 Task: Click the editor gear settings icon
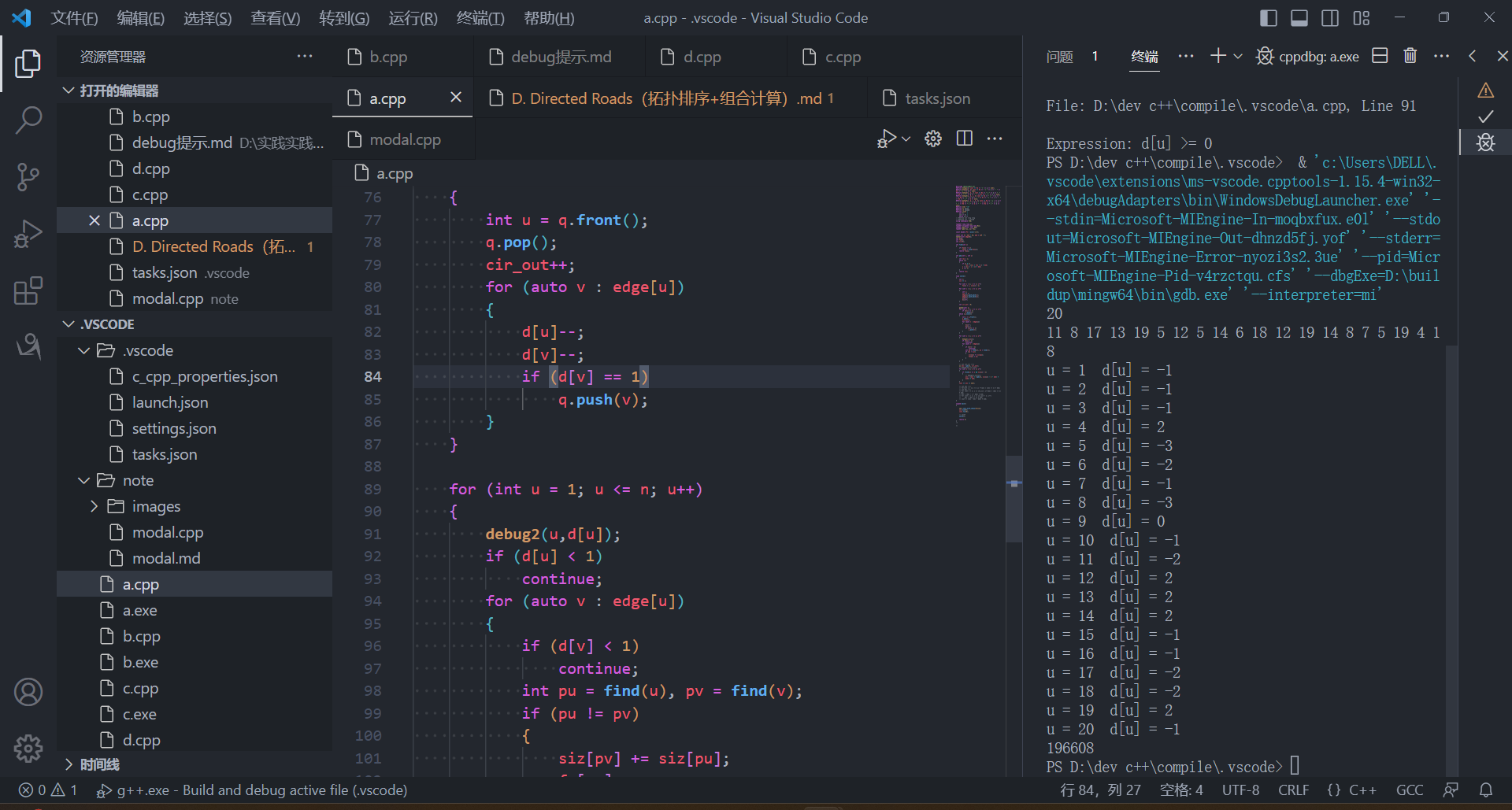tap(933, 139)
